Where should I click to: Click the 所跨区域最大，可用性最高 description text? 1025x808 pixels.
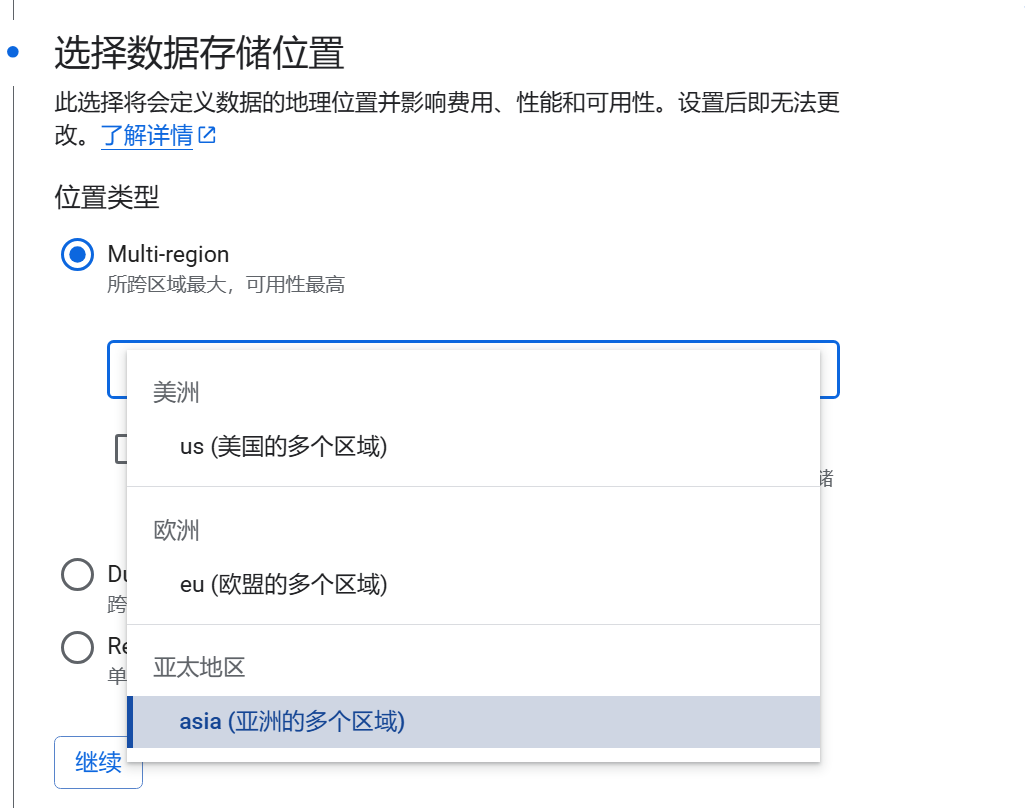tap(226, 285)
